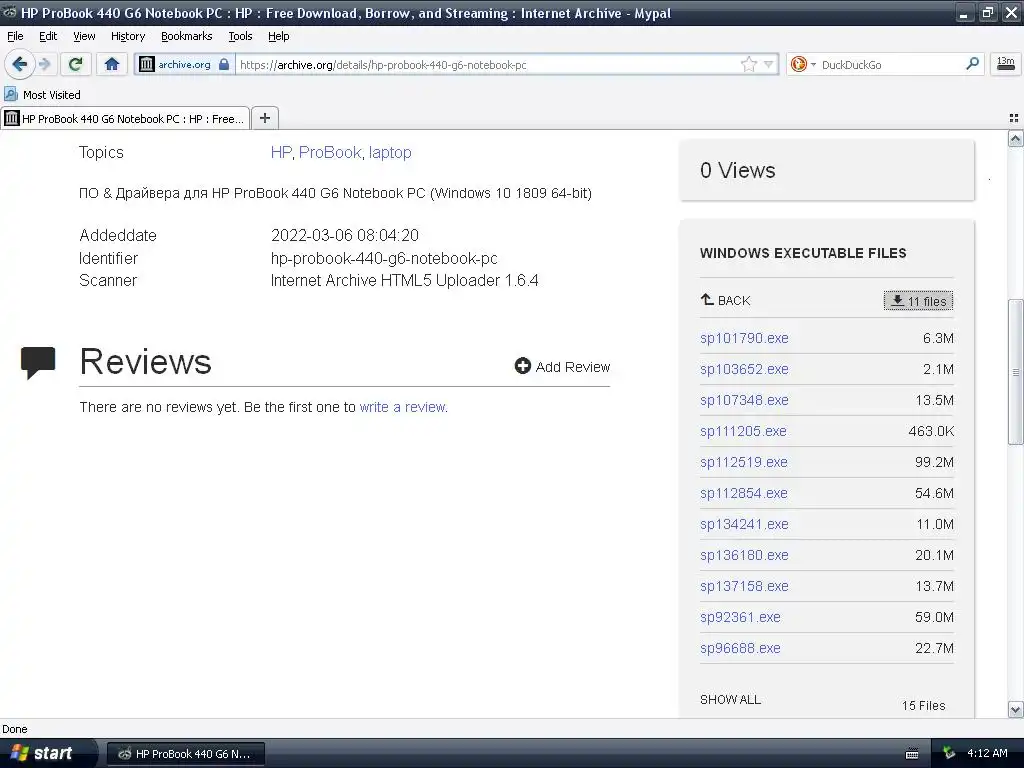The height and width of the screenshot is (768, 1024).
Task: Open the Most Visited bookmarks folder
Action: tap(42, 95)
